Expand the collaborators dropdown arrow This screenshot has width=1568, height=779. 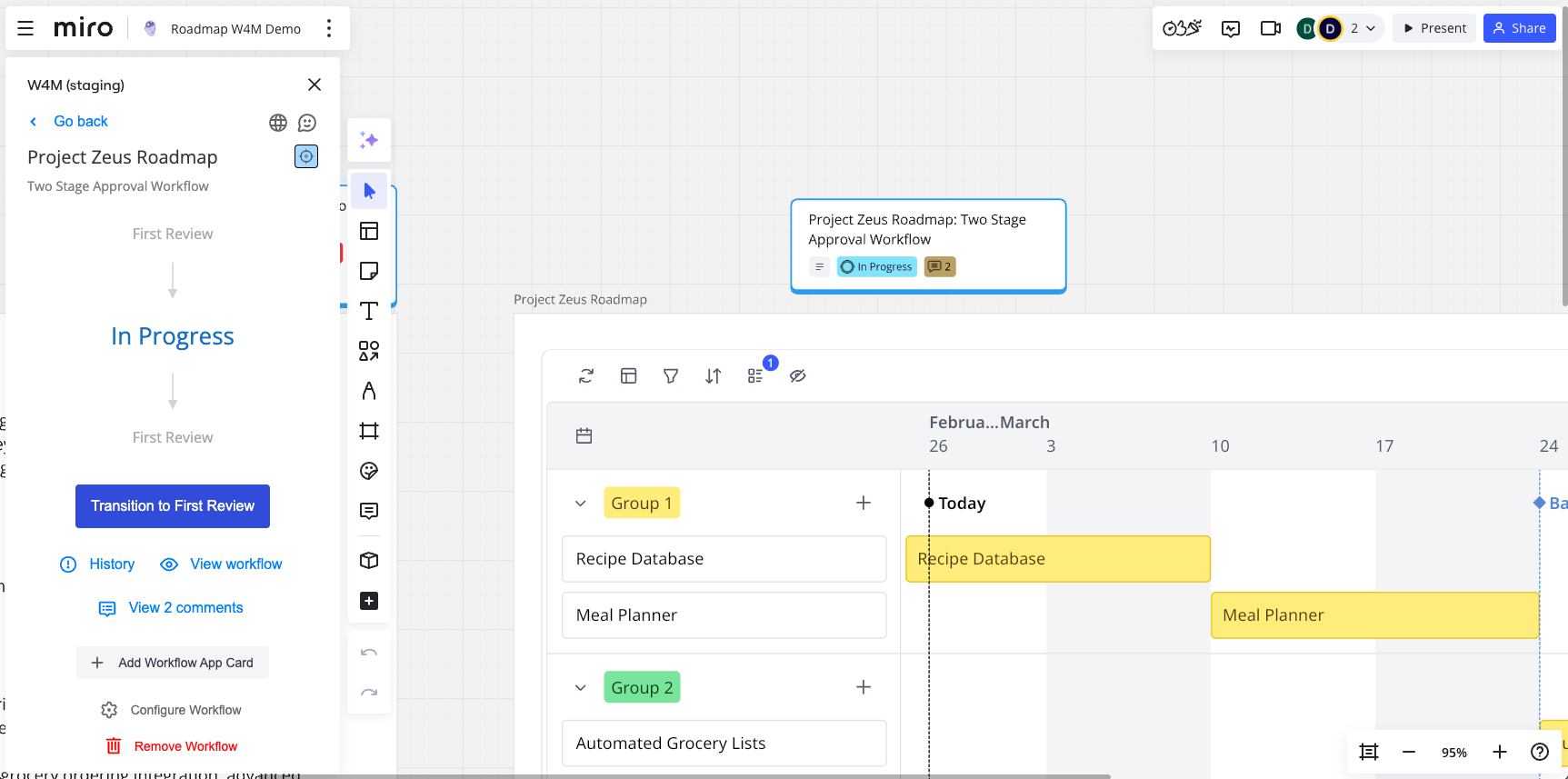(1371, 28)
